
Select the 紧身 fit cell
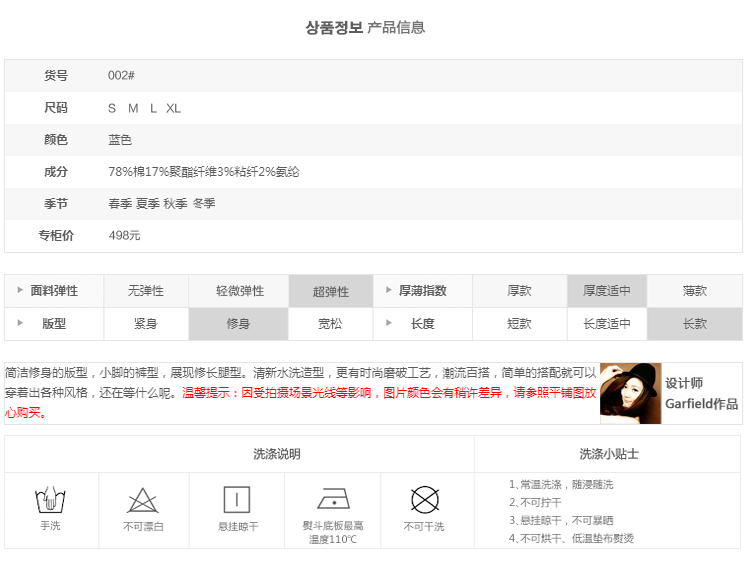click(146, 324)
